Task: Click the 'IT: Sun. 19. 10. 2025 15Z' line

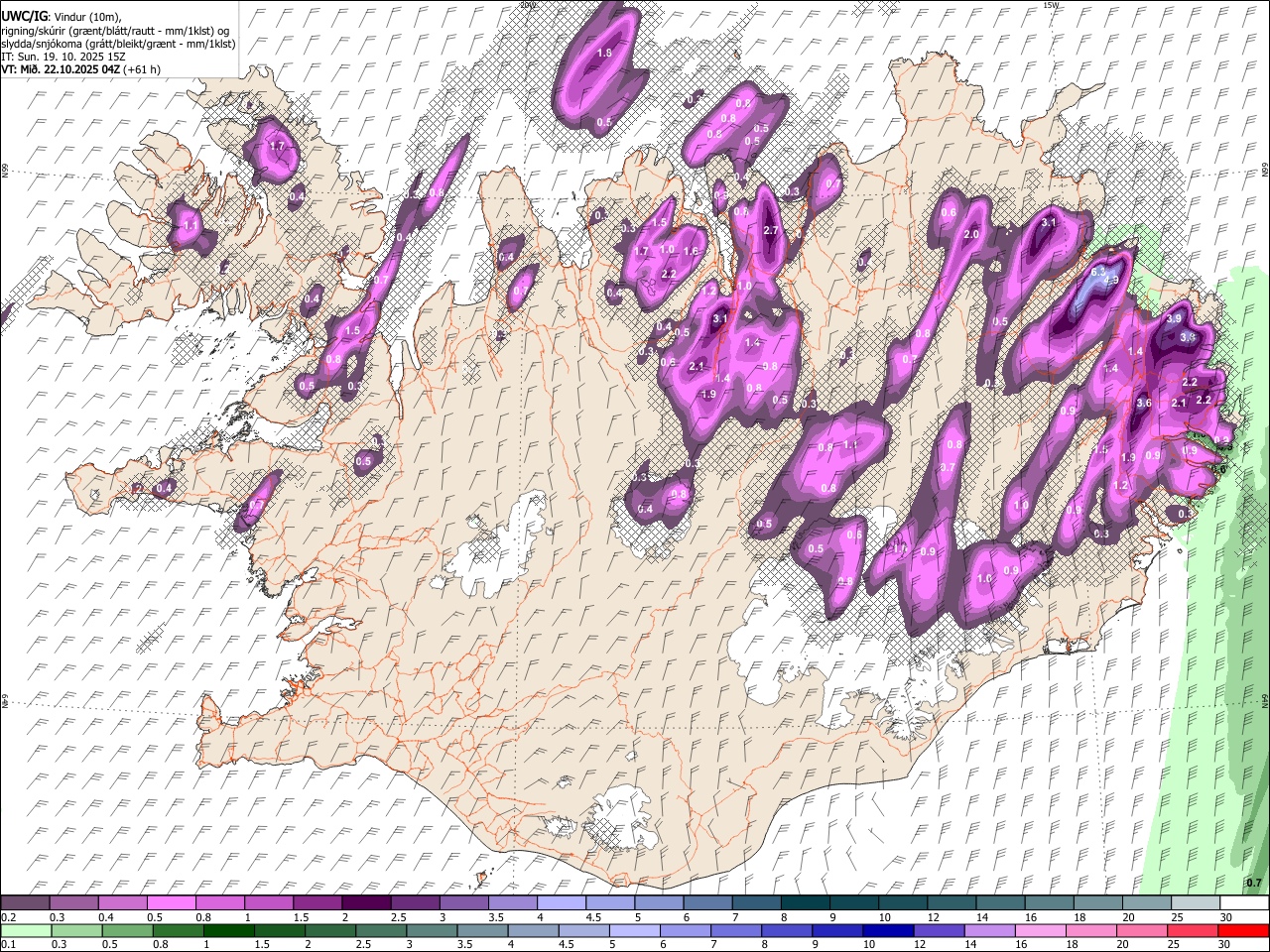Action: click(x=63, y=57)
